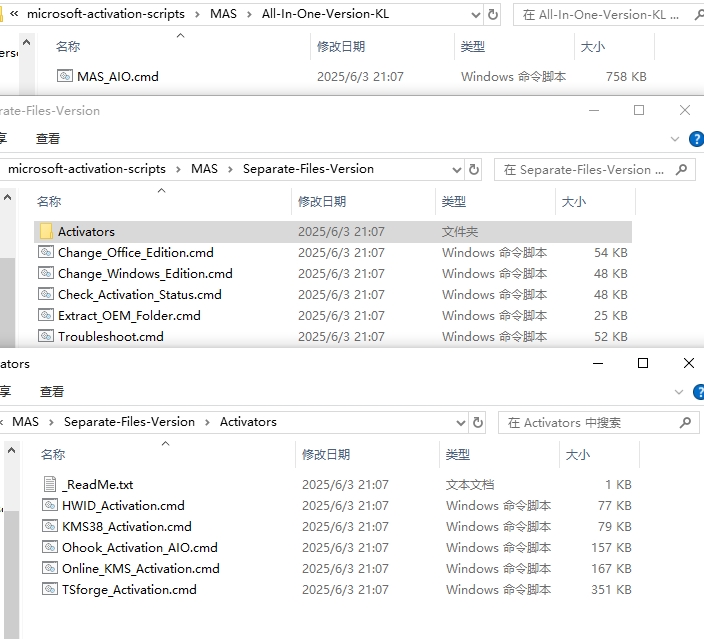This screenshot has width=704, height=639.
Task: Select the Check_Activation_Status.cmd file name
Action: click(x=140, y=295)
